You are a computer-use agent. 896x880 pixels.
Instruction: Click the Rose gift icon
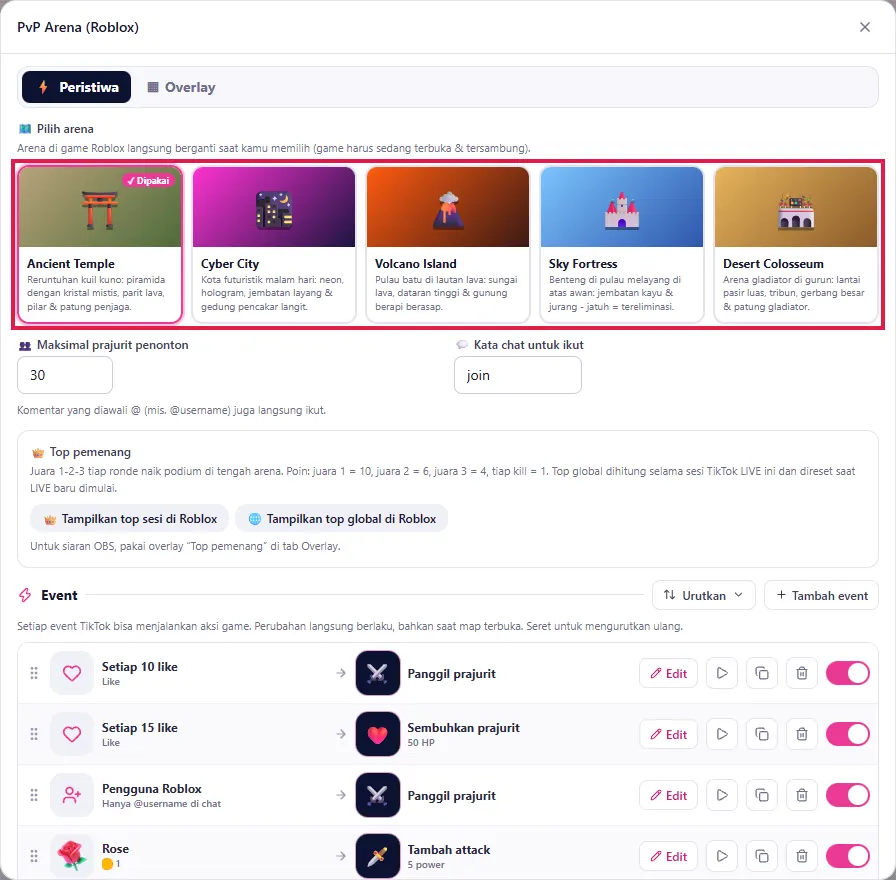click(72, 856)
